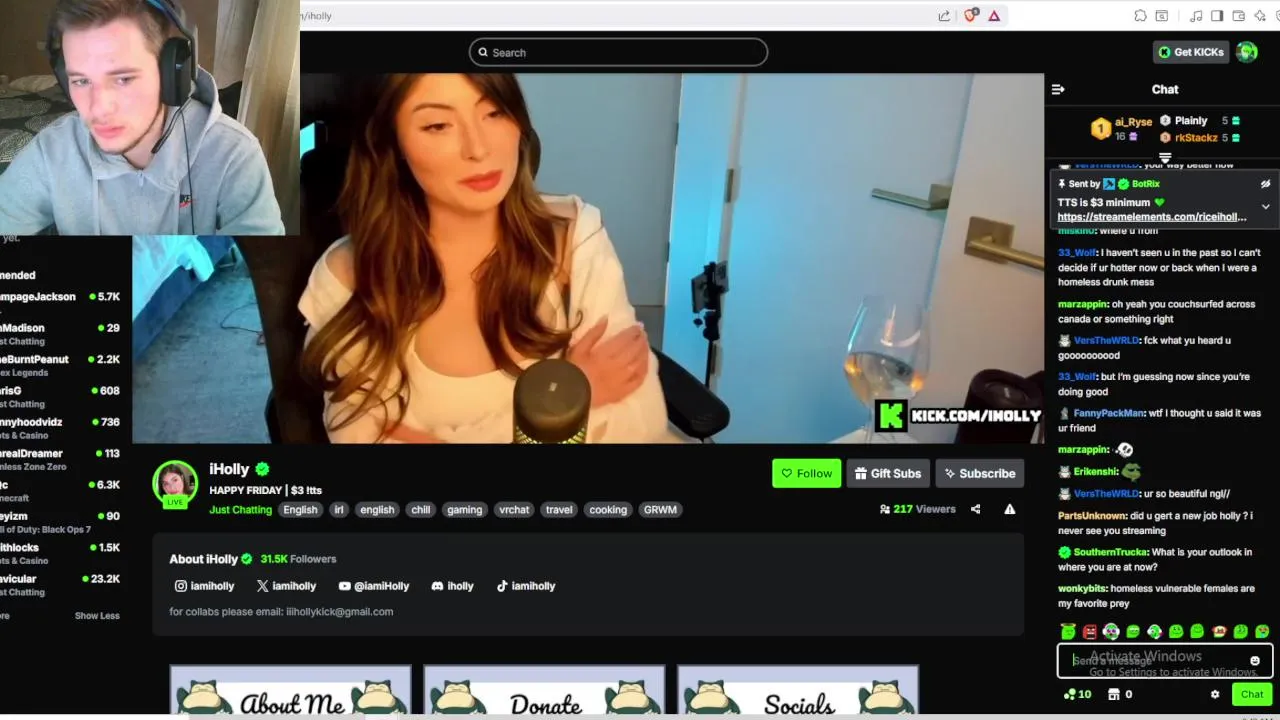Select the gaming tag
This screenshot has width=1280, height=720.
click(x=464, y=510)
